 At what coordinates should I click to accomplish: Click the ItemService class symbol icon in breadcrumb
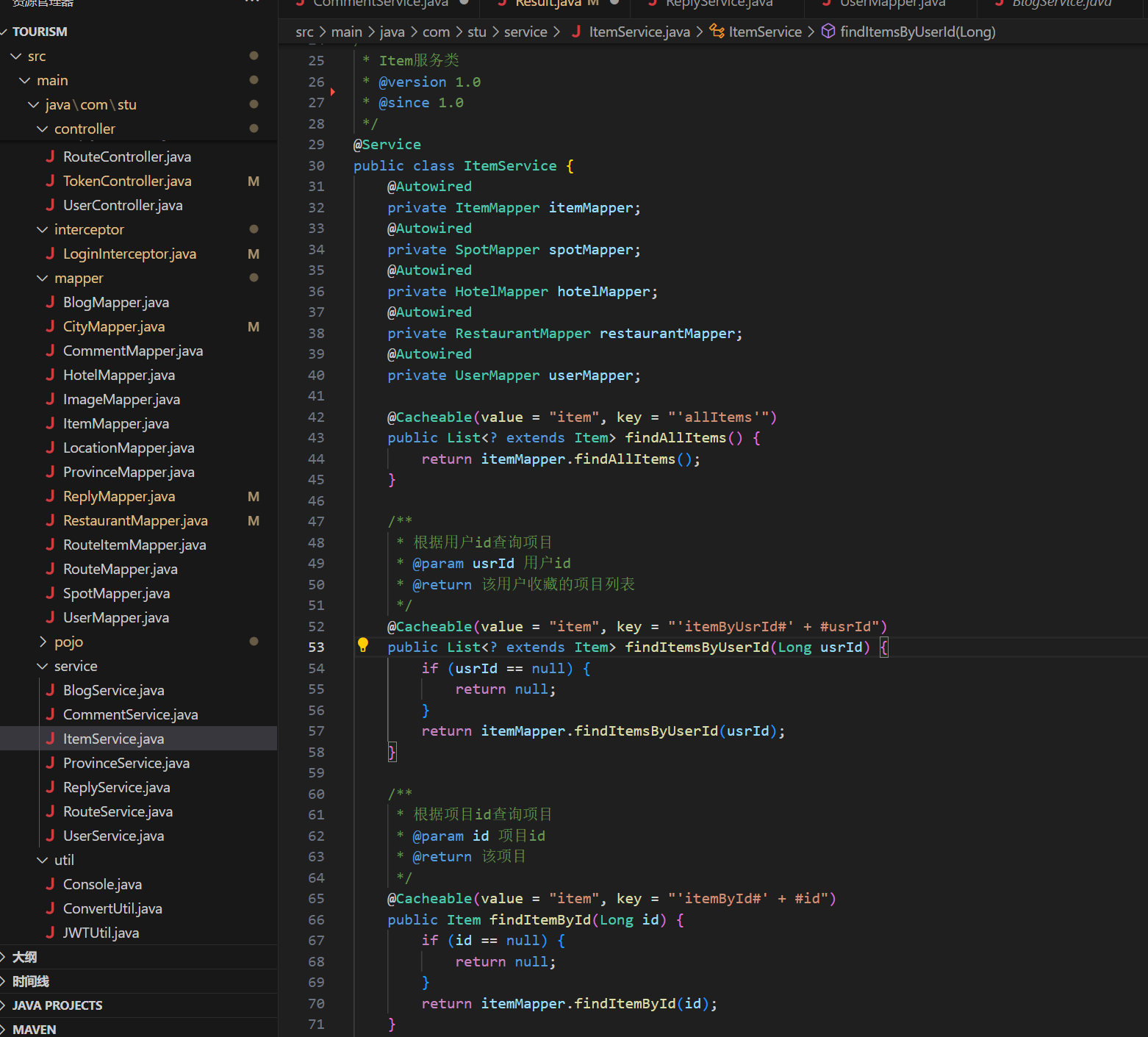717,31
